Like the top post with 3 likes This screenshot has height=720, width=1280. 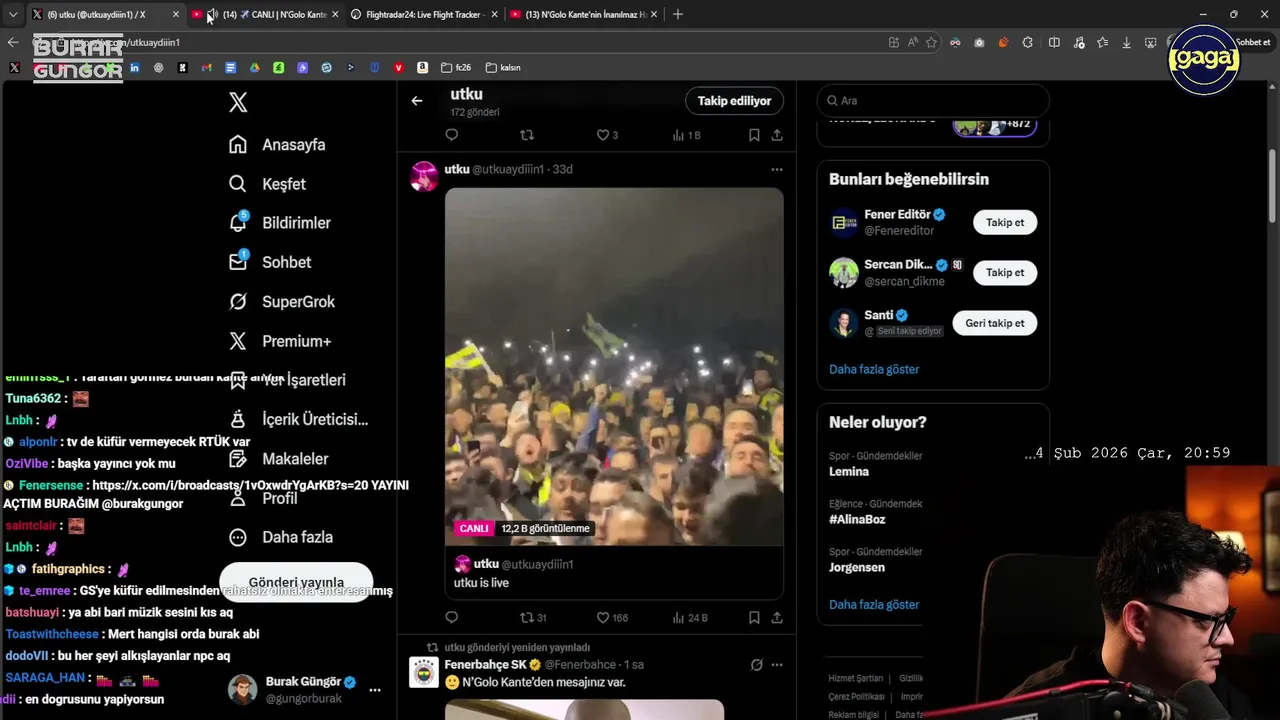(x=607, y=135)
